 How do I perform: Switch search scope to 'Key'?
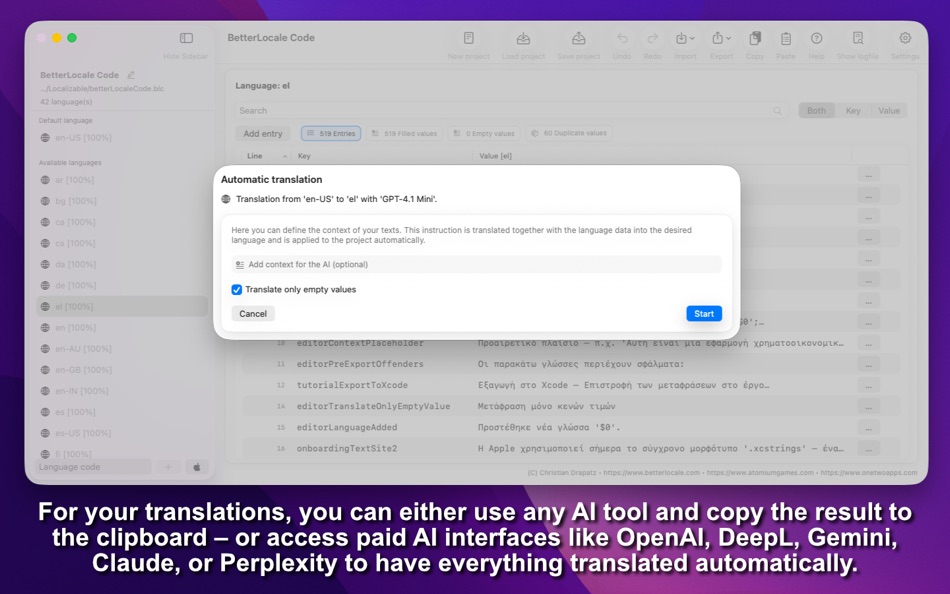(x=853, y=110)
